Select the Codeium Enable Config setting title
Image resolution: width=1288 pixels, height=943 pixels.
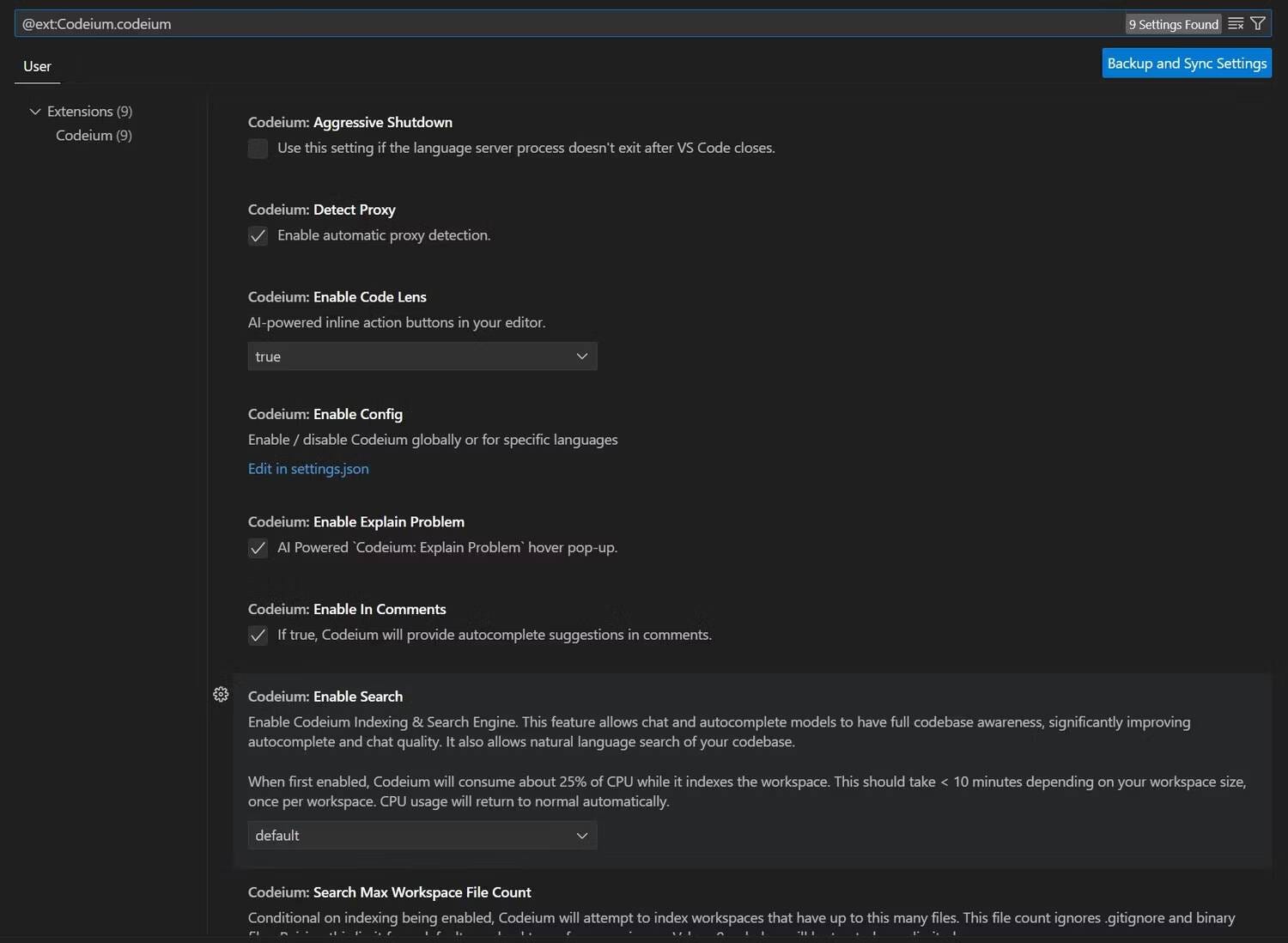tap(325, 414)
